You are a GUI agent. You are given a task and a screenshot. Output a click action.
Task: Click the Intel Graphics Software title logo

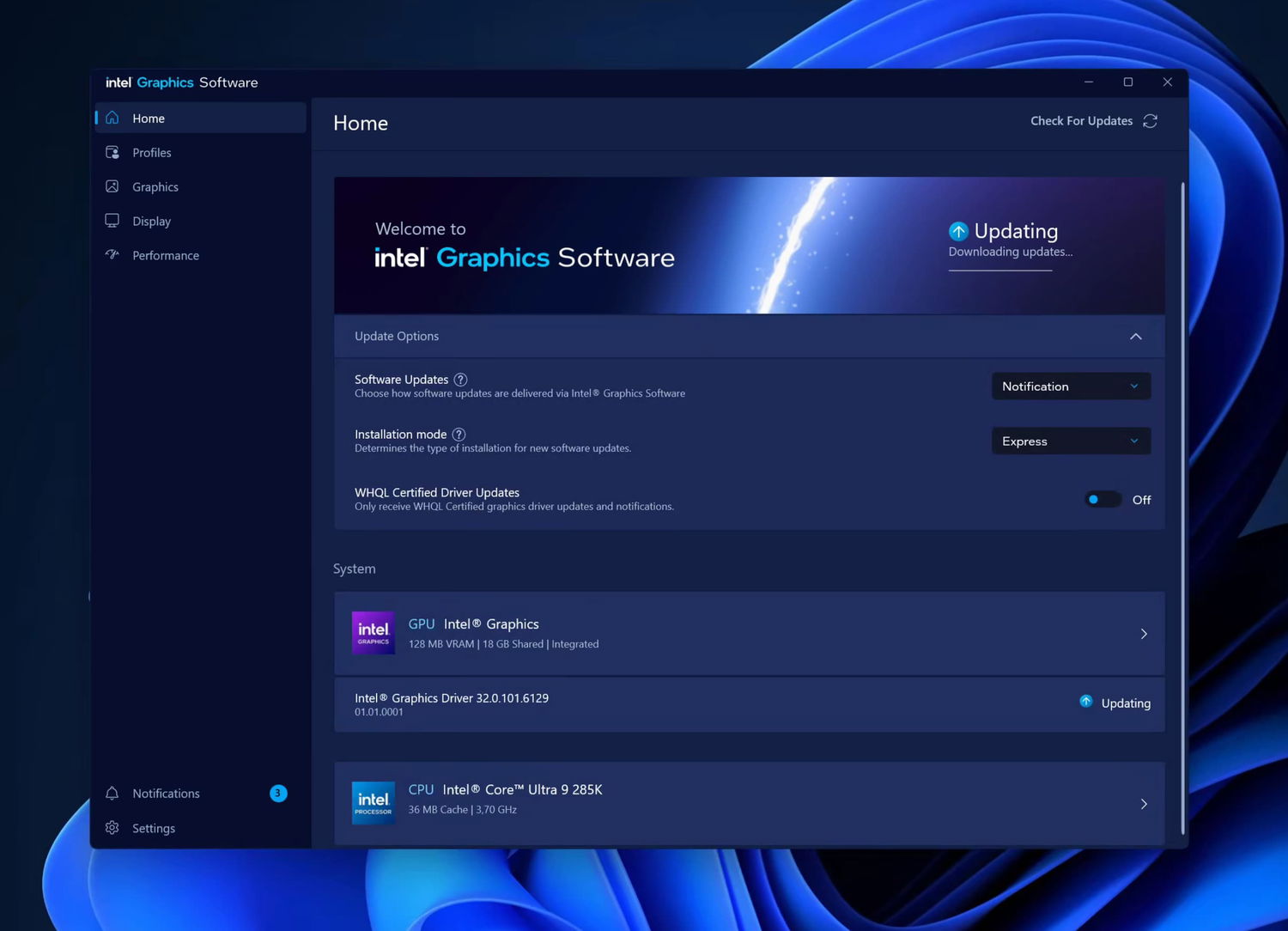click(182, 82)
